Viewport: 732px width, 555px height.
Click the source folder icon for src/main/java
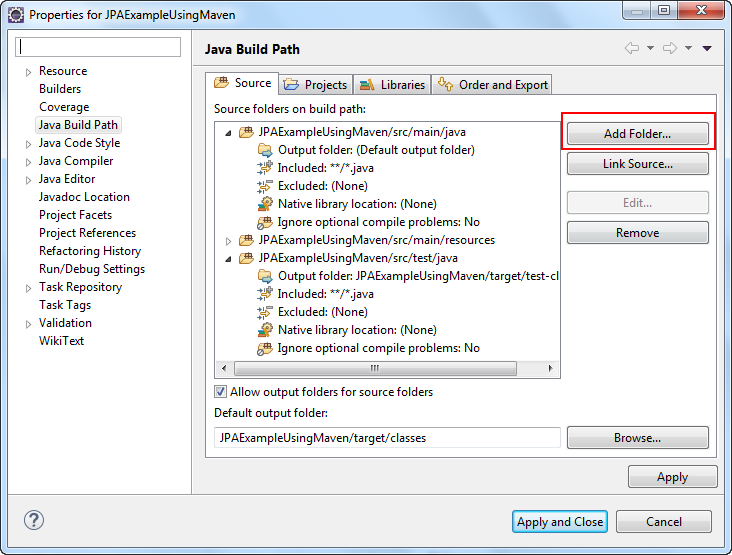(246, 132)
